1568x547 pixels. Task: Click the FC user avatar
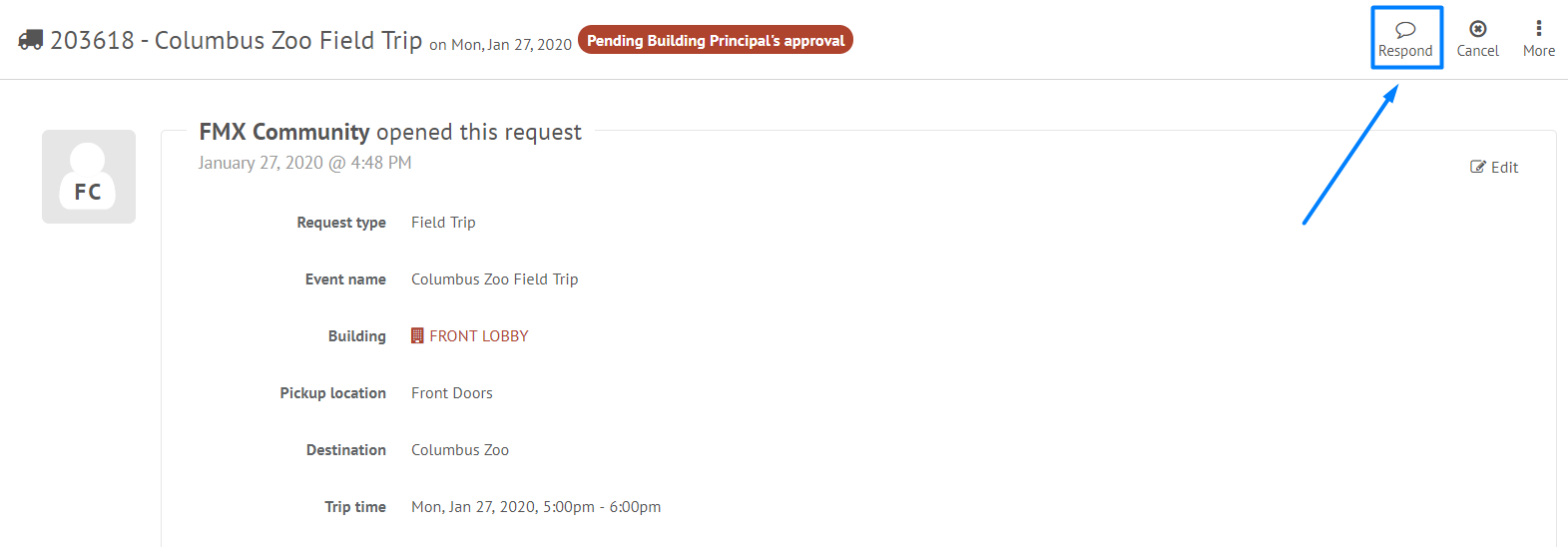pos(89,177)
